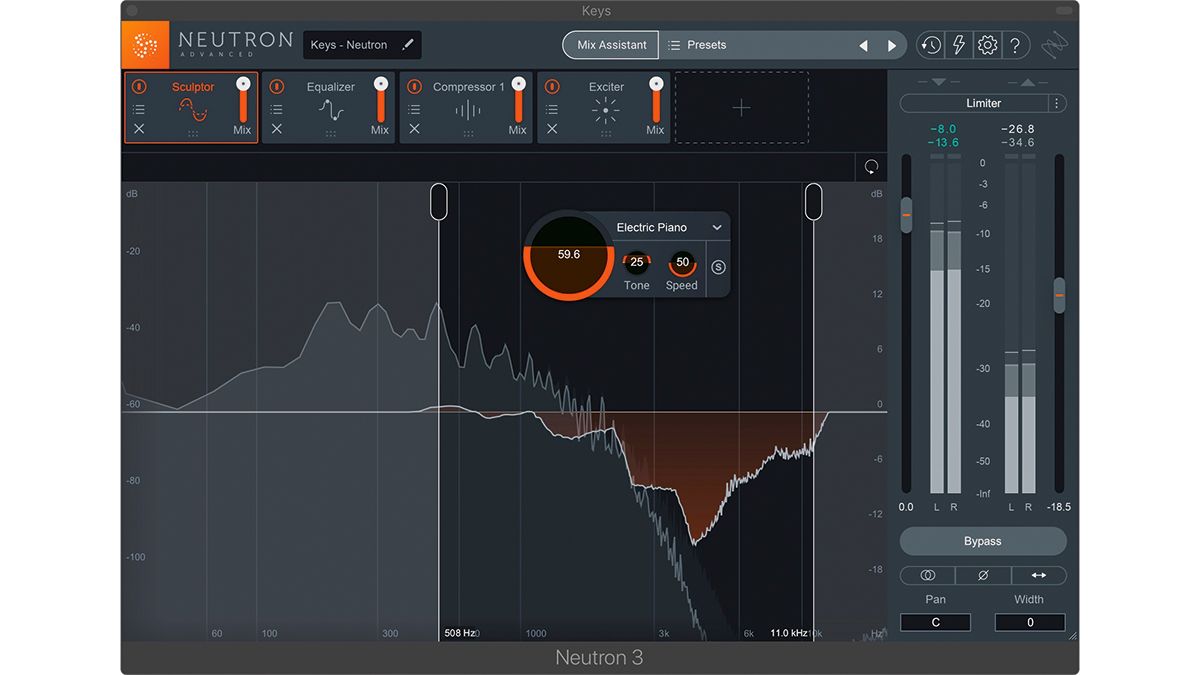Image resolution: width=1200 pixels, height=675 pixels.
Task: Adjust the Compressor 1 Mix slider
Action: (518, 99)
